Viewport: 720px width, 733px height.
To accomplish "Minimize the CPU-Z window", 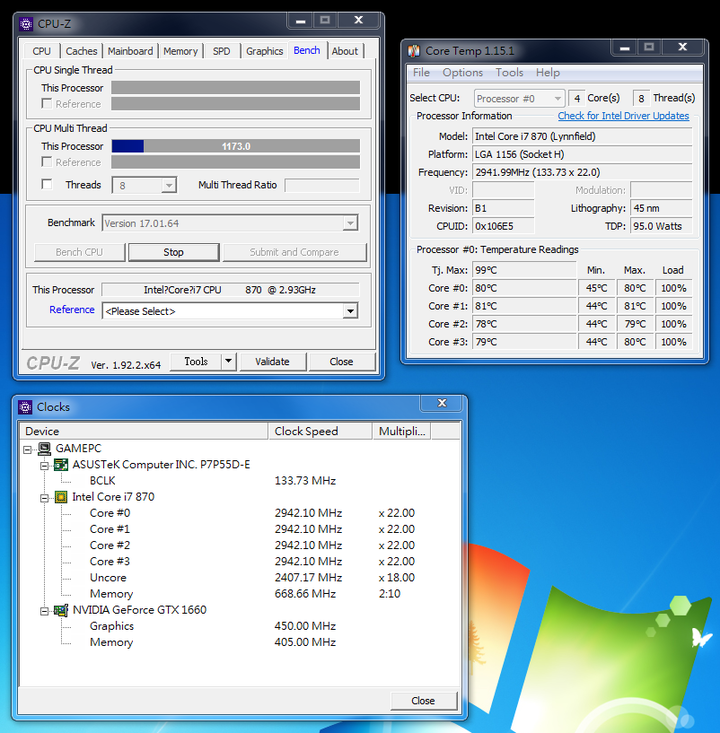I will tap(301, 21).
